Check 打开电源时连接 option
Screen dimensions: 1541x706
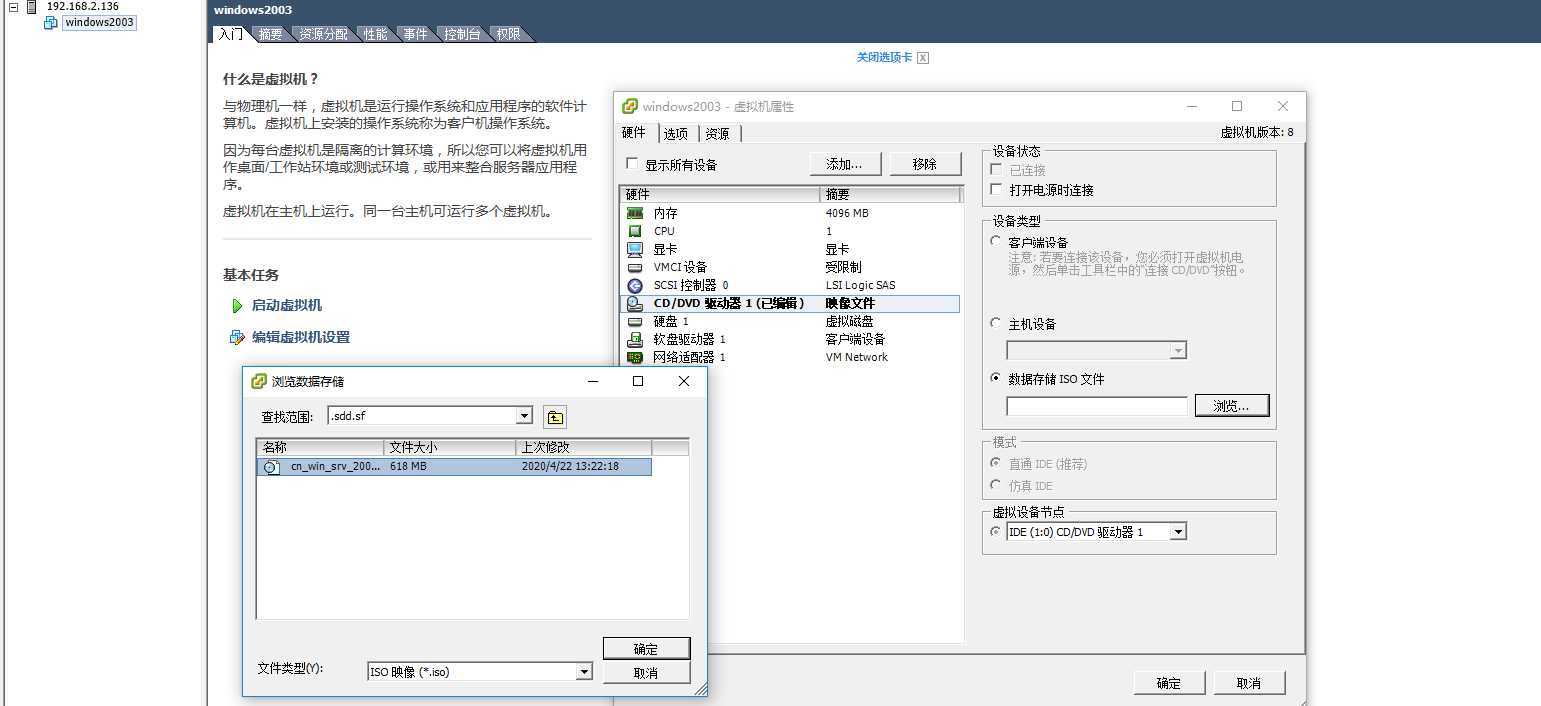pyautogui.click(x=995, y=189)
